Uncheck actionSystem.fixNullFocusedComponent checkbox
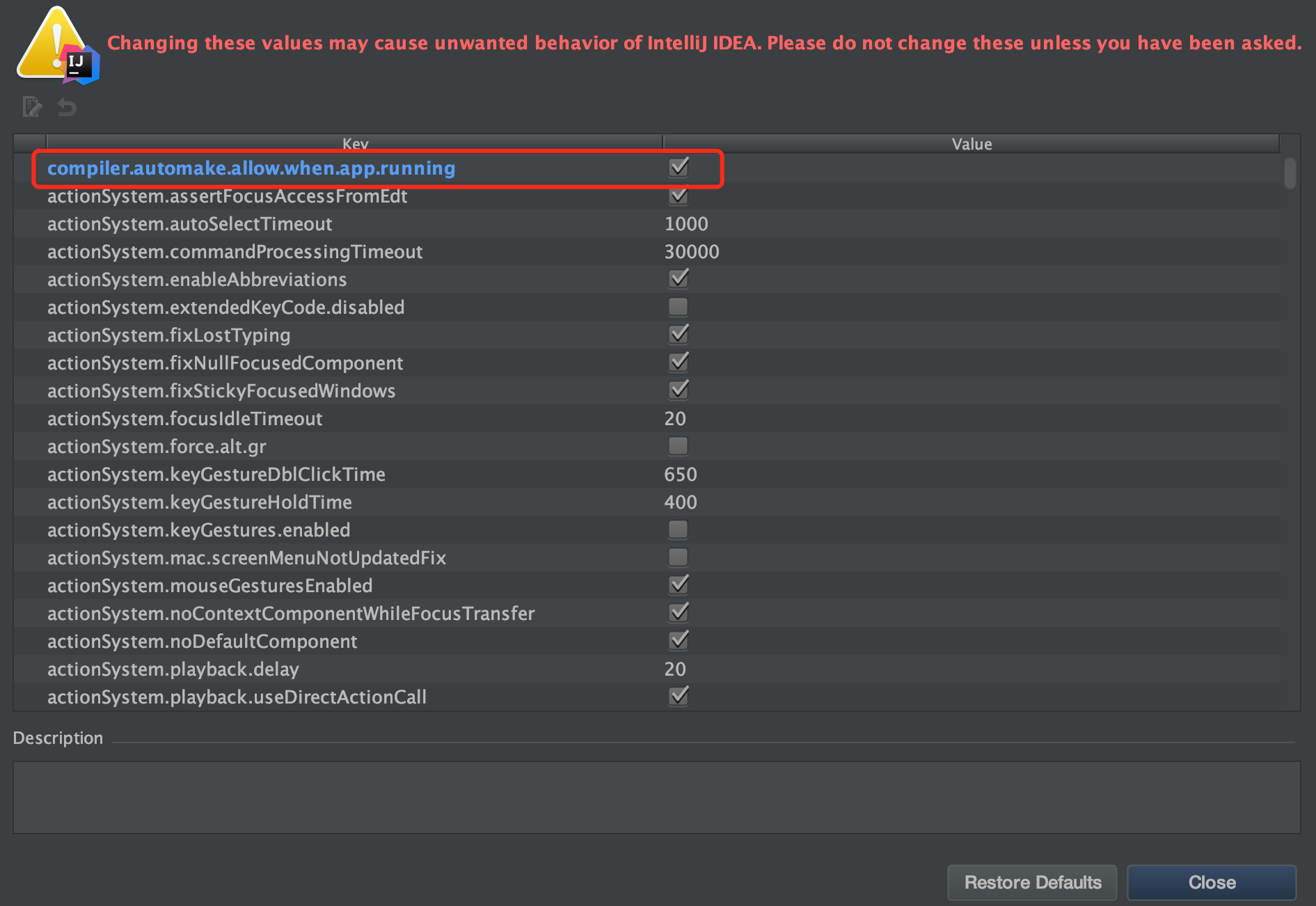Screen dimensions: 1316x906 tap(679, 363)
